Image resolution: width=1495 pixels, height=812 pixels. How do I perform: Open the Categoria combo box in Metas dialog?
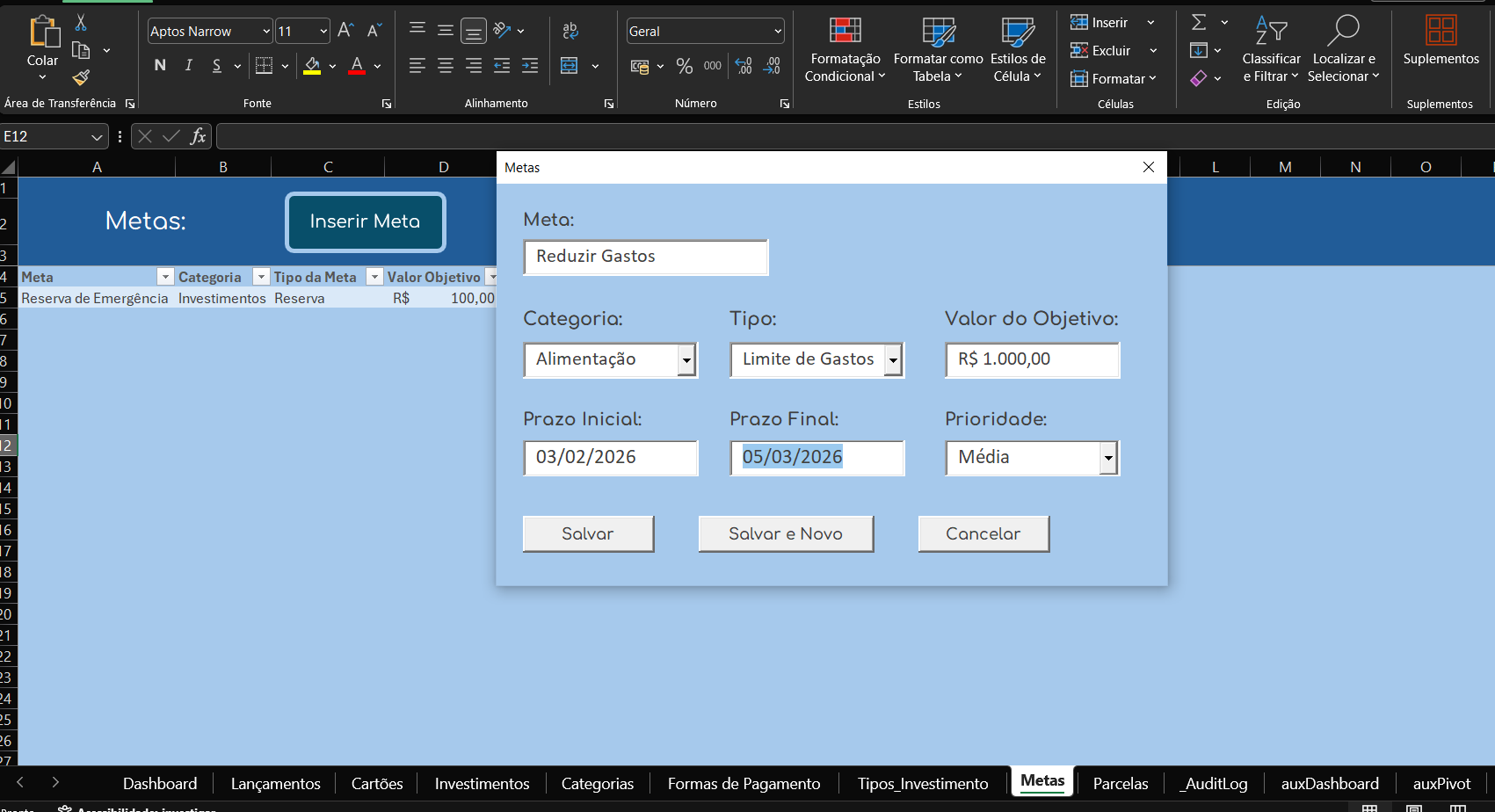coord(611,359)
